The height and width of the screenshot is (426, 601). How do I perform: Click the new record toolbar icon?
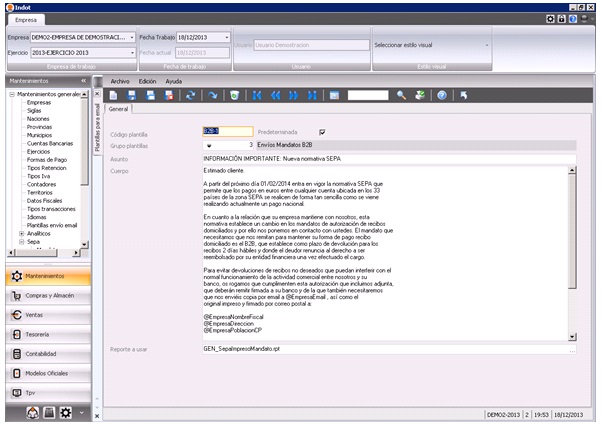pos(114,95)
